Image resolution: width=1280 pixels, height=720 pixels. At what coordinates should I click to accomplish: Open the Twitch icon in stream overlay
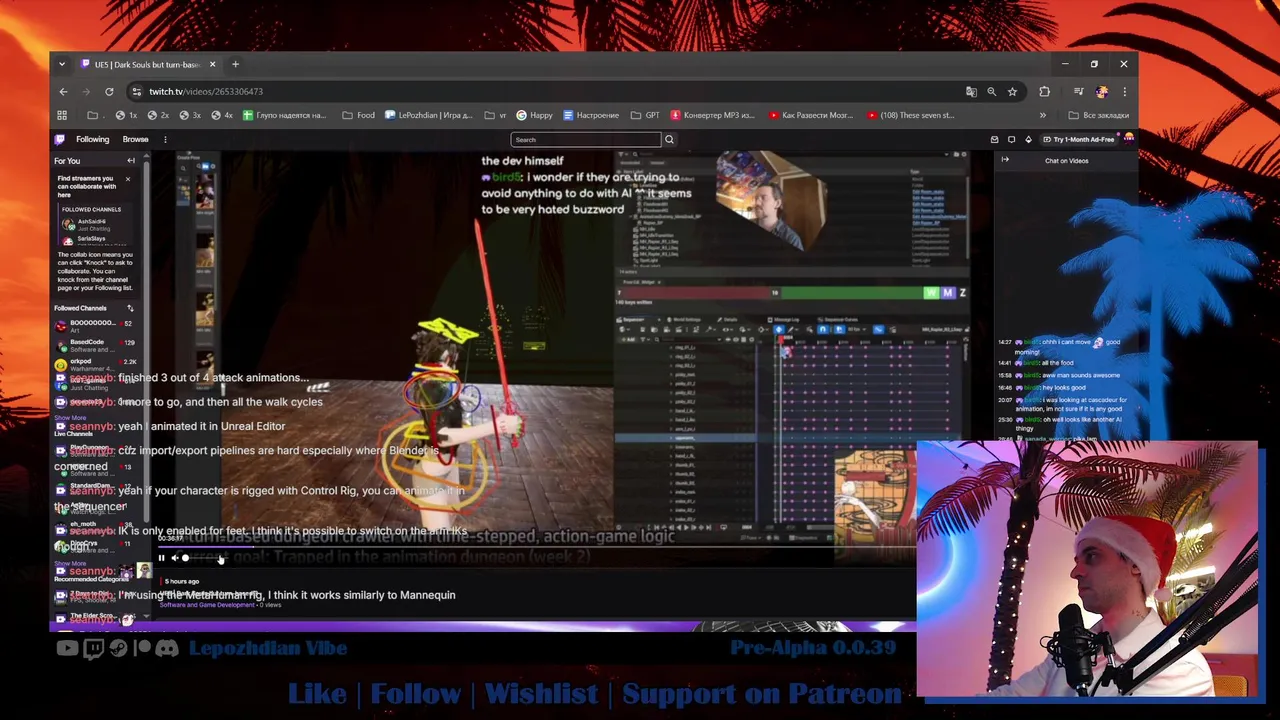94,648
